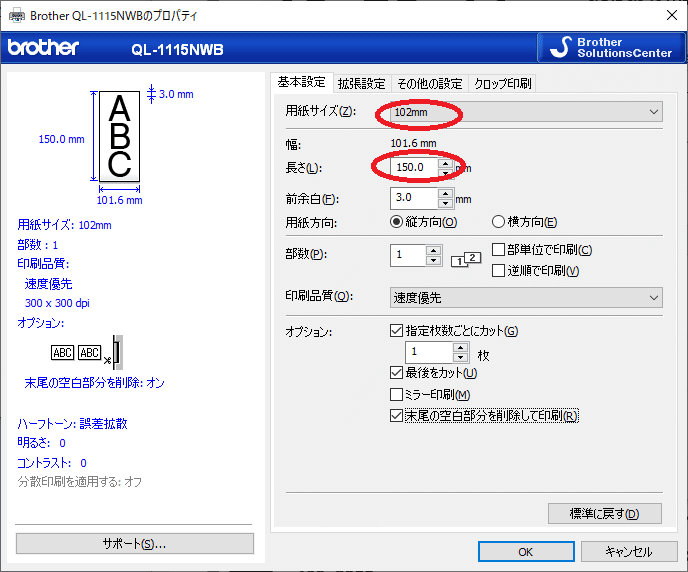This screenshot has width=688, height=572.
Task: Click the printer icon in the title bar
Action: (x=17, y=16)
